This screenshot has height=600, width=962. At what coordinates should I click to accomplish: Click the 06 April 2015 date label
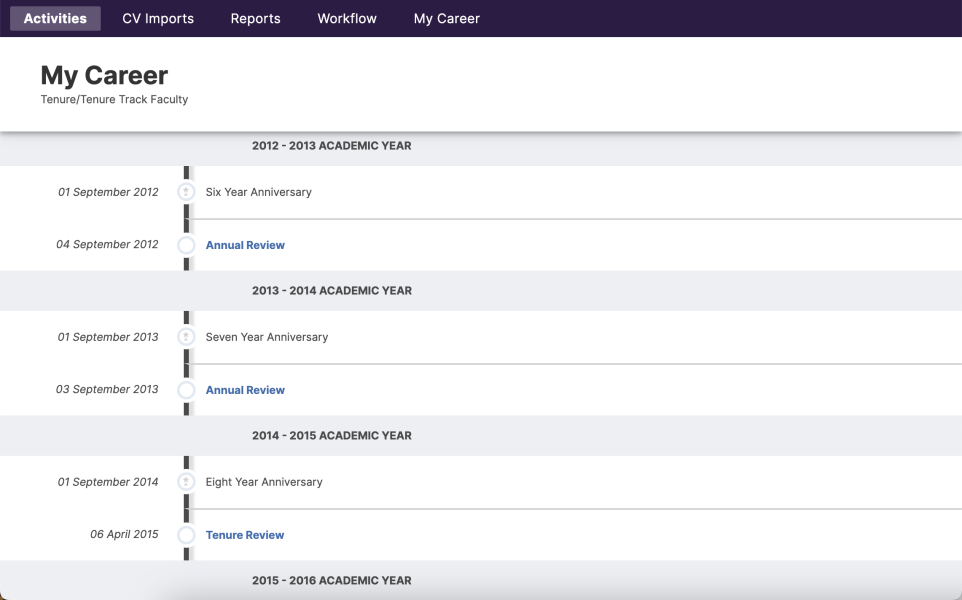click(x=124, y=534)
